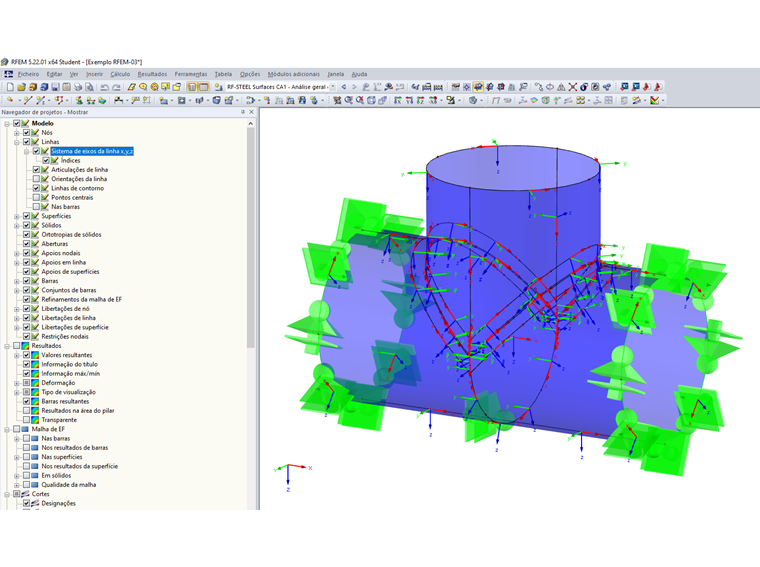Viewport: 760px width, 567px height.
Task: Uncheck the Nós checkbox
Action: click(27, 132)
